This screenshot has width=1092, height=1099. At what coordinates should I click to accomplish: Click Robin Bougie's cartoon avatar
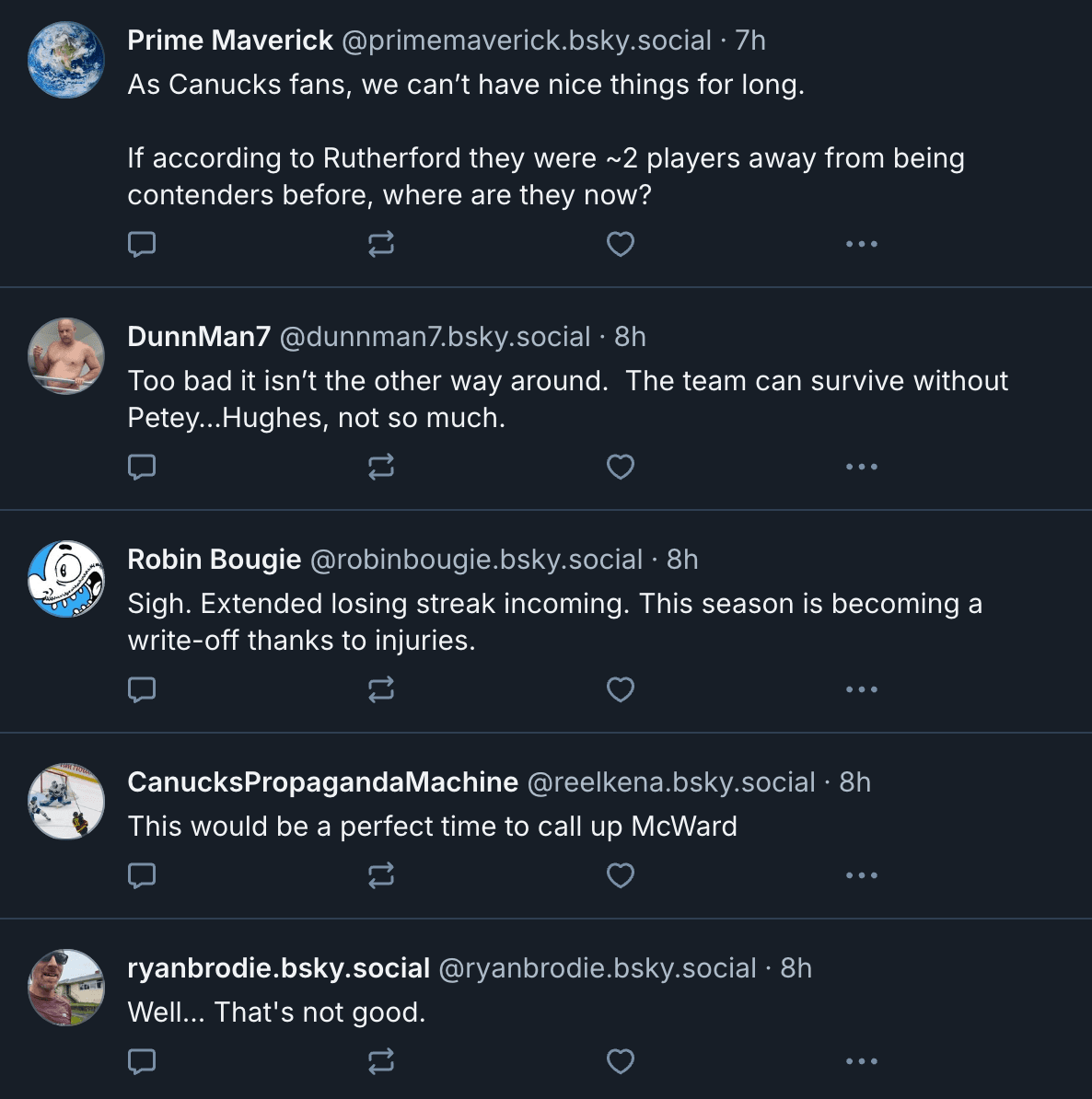66,579
